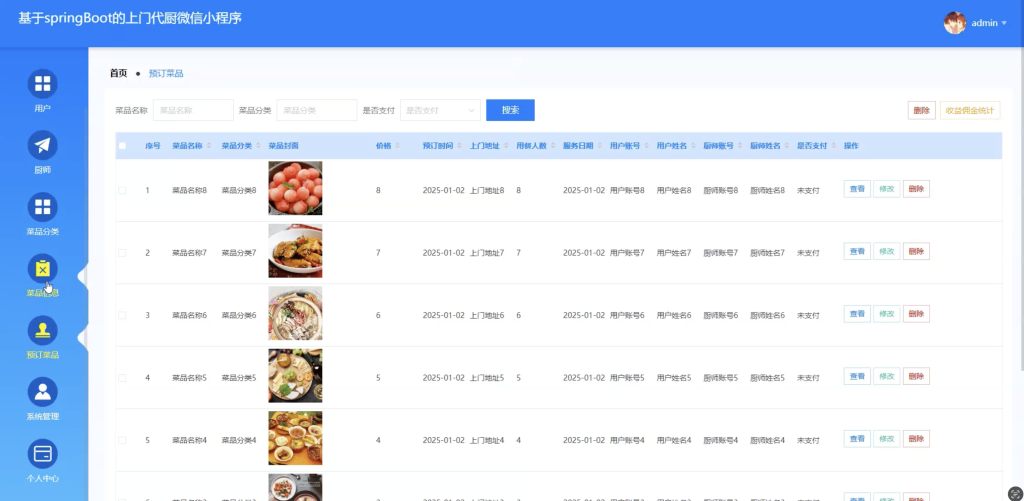The width and height of the screenshot is (1024, 501).
Task: Click 修改 for row 菜品名称6
Action: click(886, 314)
